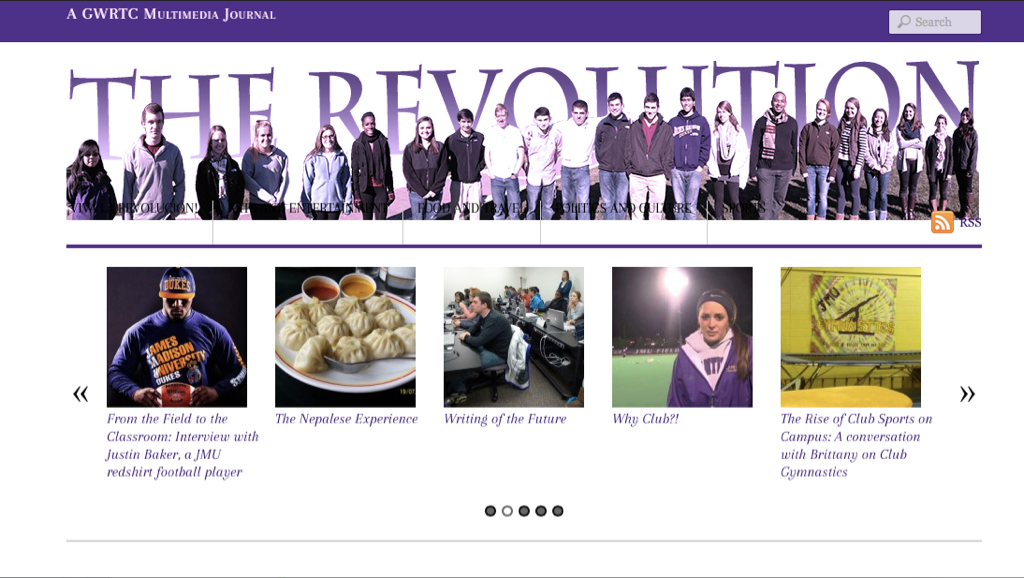Advance carousel with the right arrow

coord(967,393)
